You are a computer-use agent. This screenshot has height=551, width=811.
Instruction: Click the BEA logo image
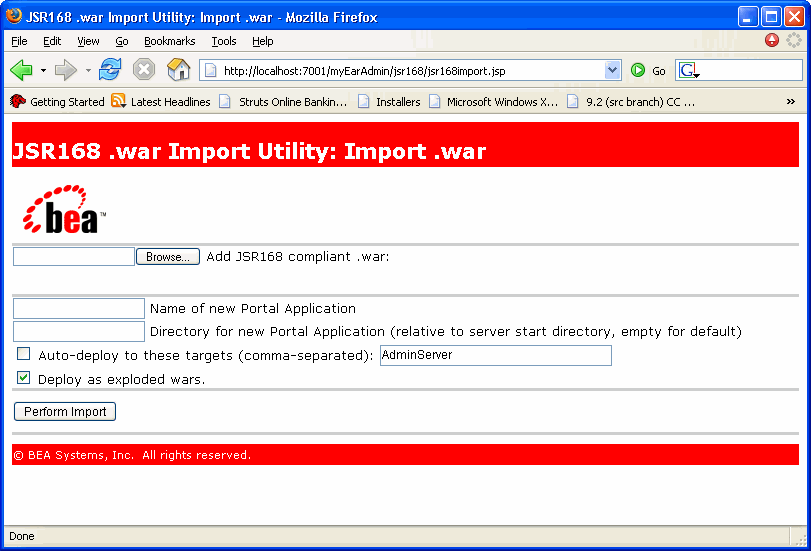pos(64,209)
